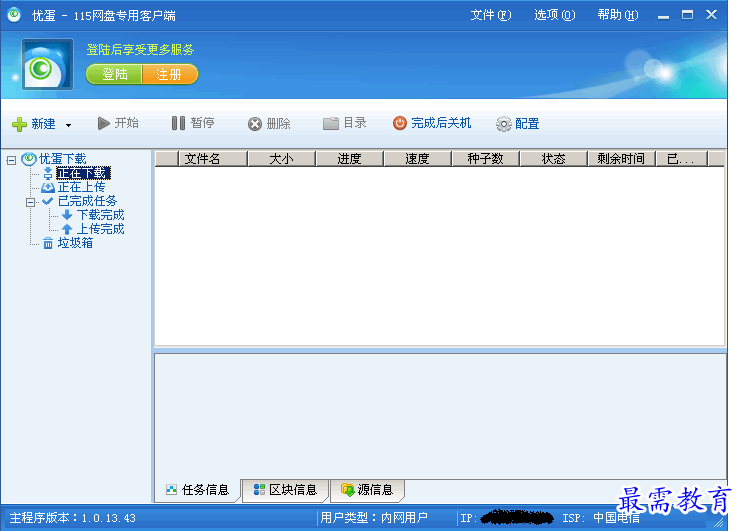
Task: Click the 正在上传 upload icon
Action: 48,187
